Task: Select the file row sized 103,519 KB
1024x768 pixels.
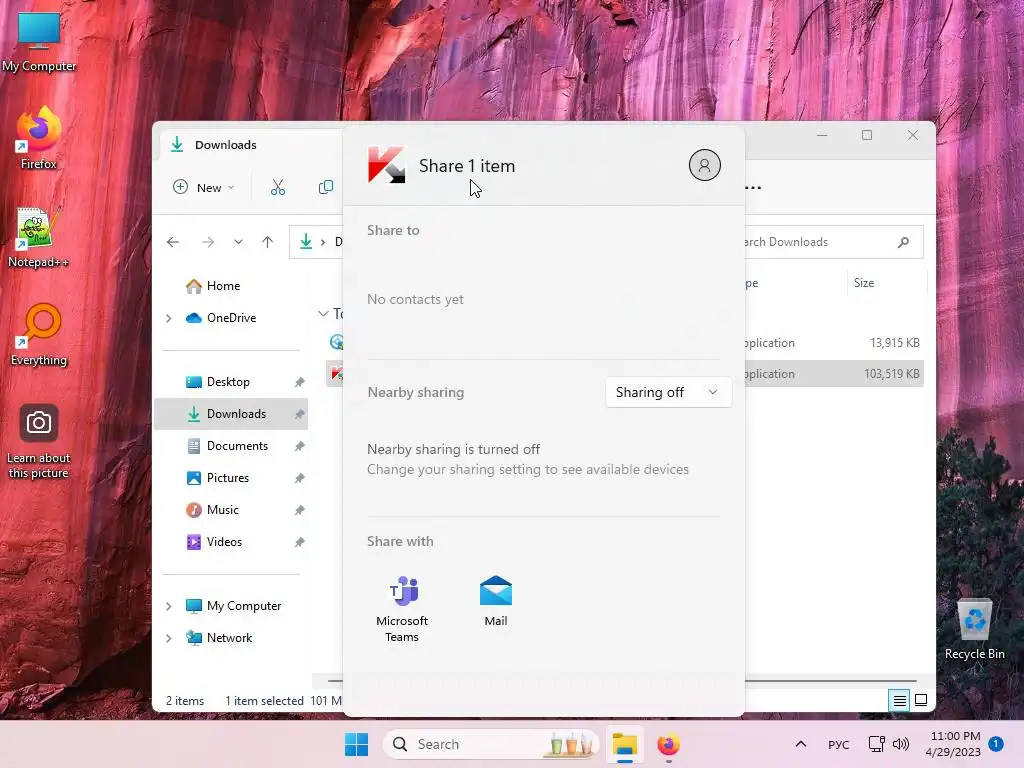Action: pyautogui.click(x=833, y=374)
